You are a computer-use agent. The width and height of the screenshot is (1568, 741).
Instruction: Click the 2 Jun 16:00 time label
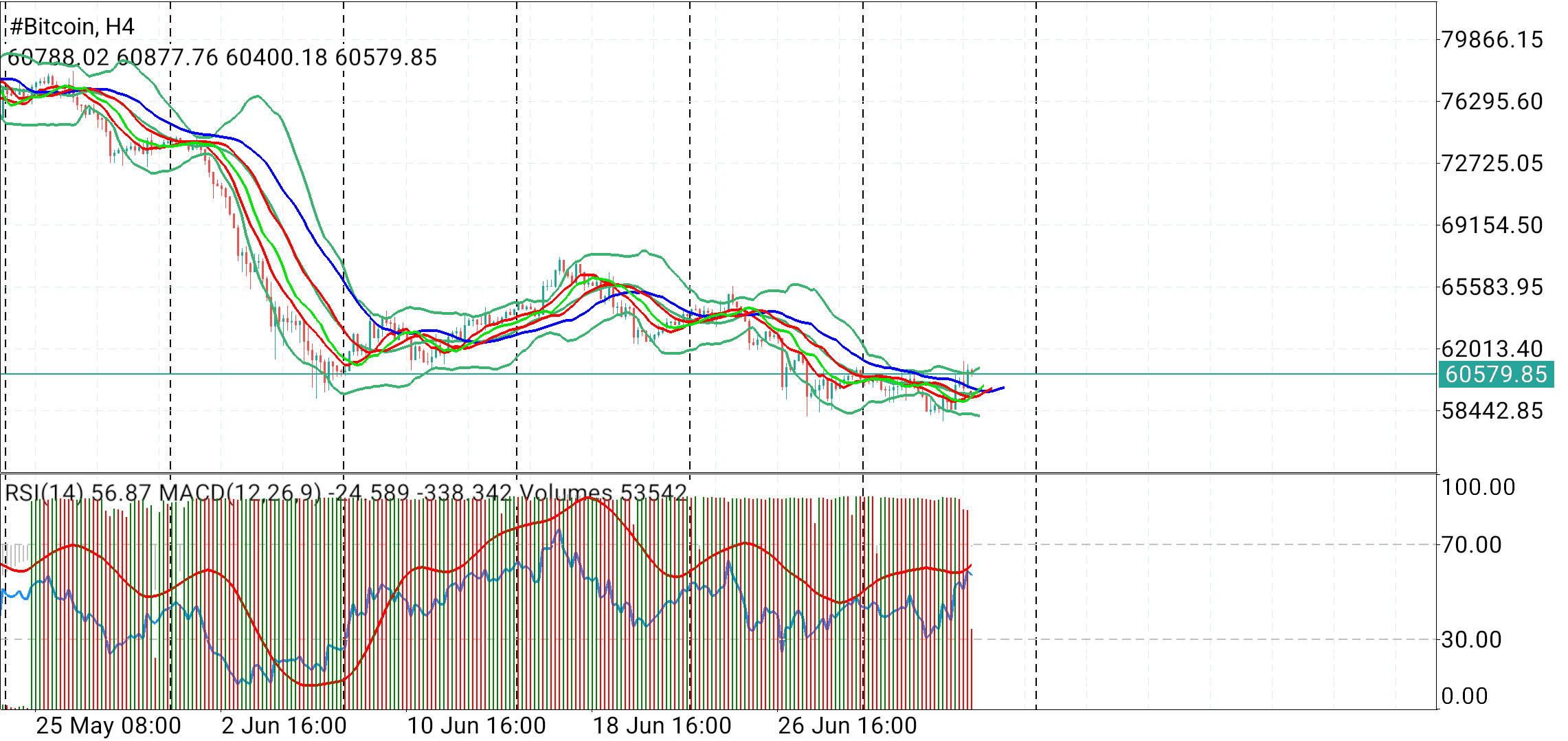click(284, 725)
